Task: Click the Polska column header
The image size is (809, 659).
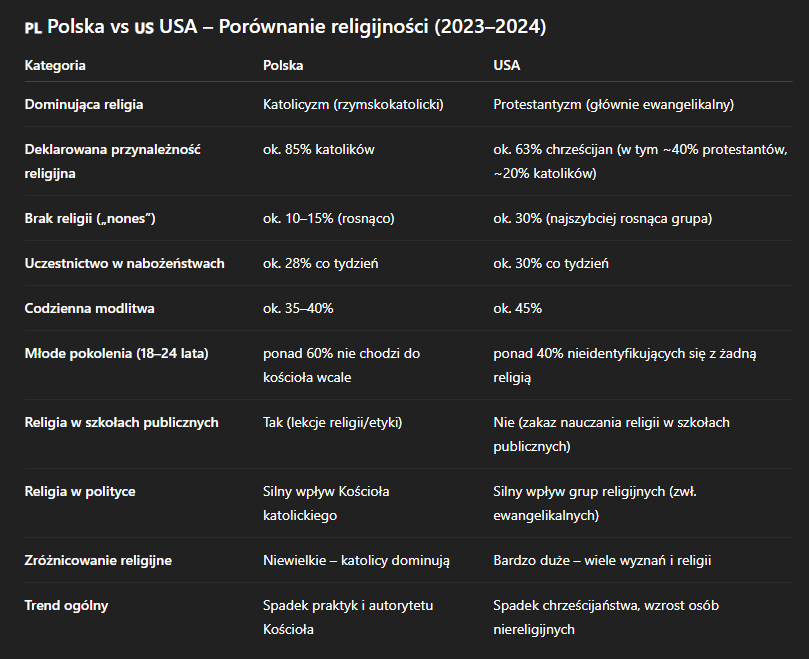Action: [x=283, y=65]
